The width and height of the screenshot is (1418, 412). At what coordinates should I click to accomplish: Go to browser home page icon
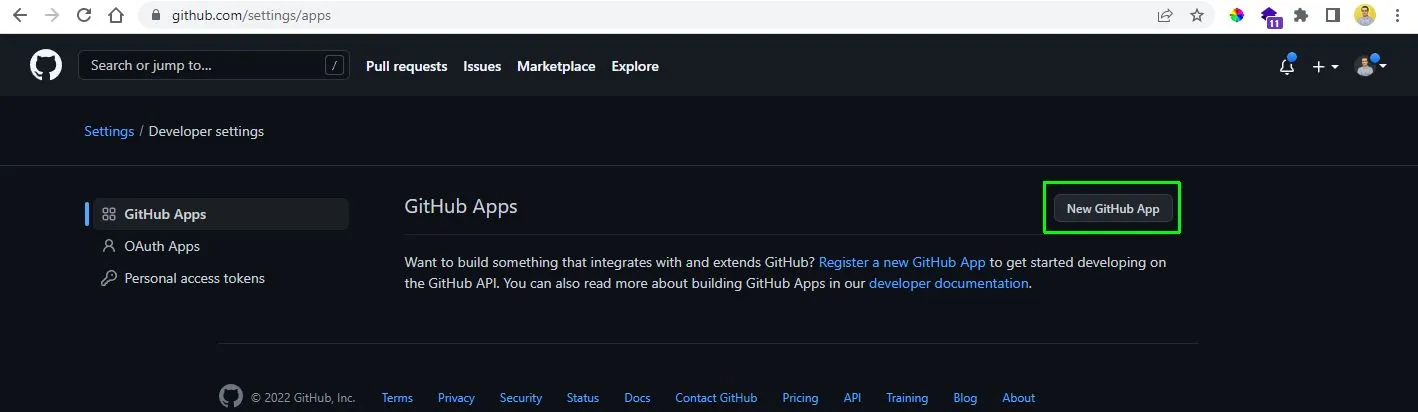click(117, 16)
